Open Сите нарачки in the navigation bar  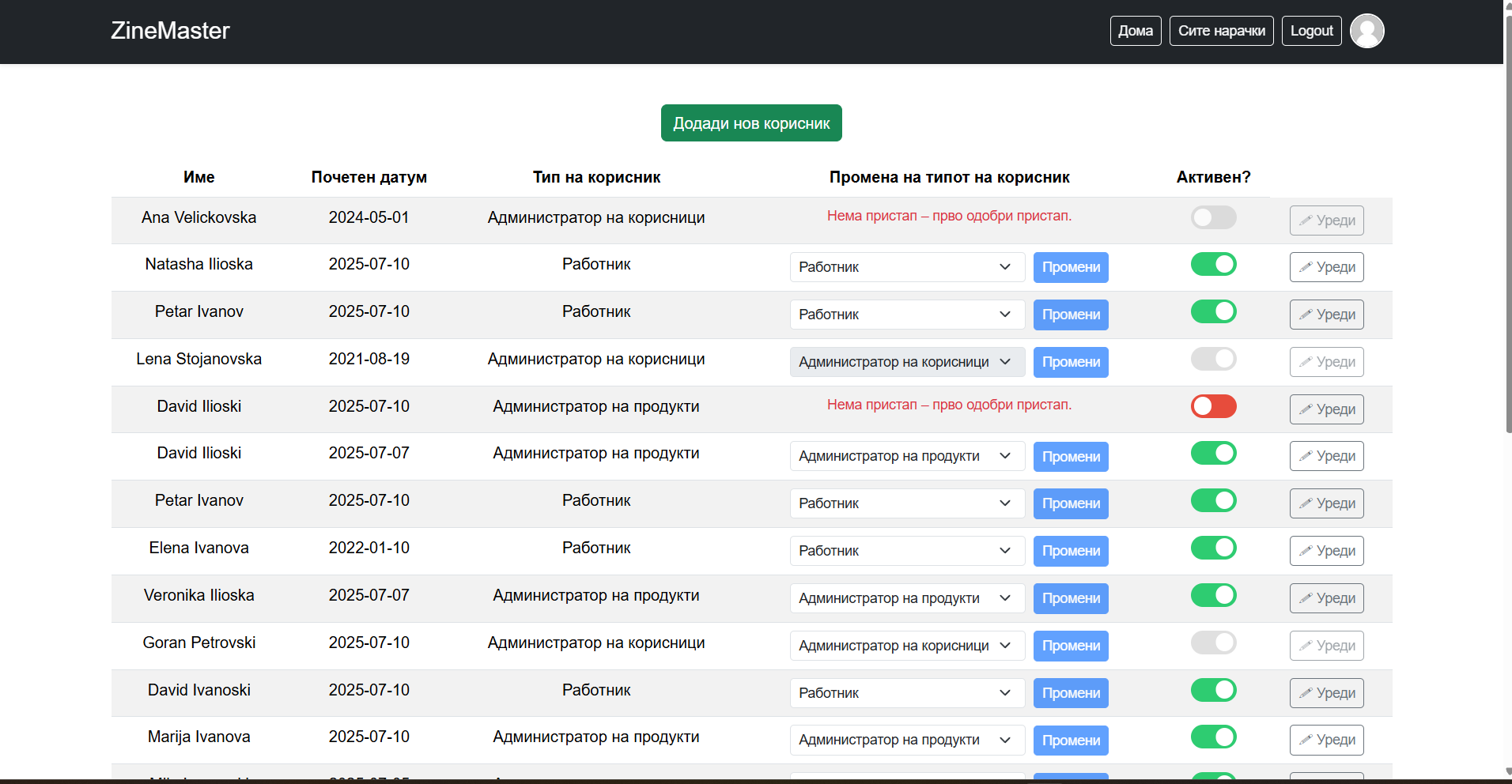1221,31
